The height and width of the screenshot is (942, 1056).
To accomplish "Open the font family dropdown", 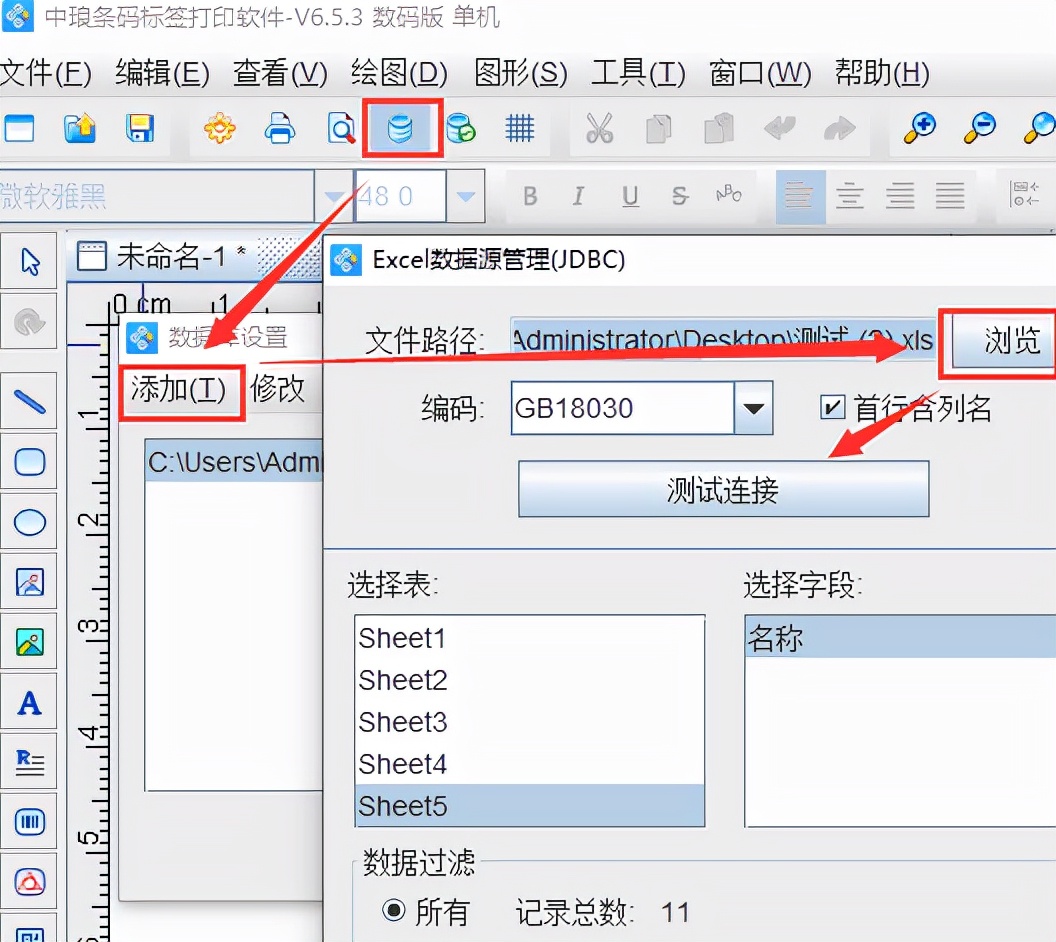I will tap(334, 195).
